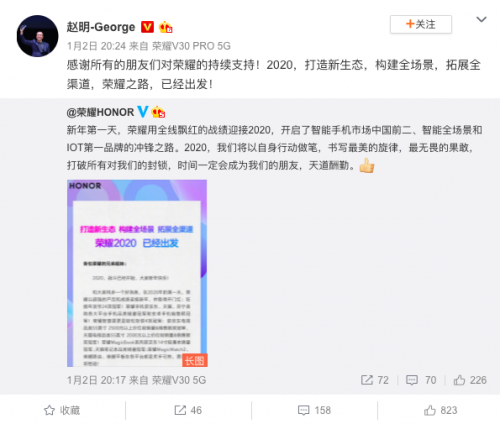
Task: Click the 荣耀V30 PRO 5G source link
Action: 191,46
